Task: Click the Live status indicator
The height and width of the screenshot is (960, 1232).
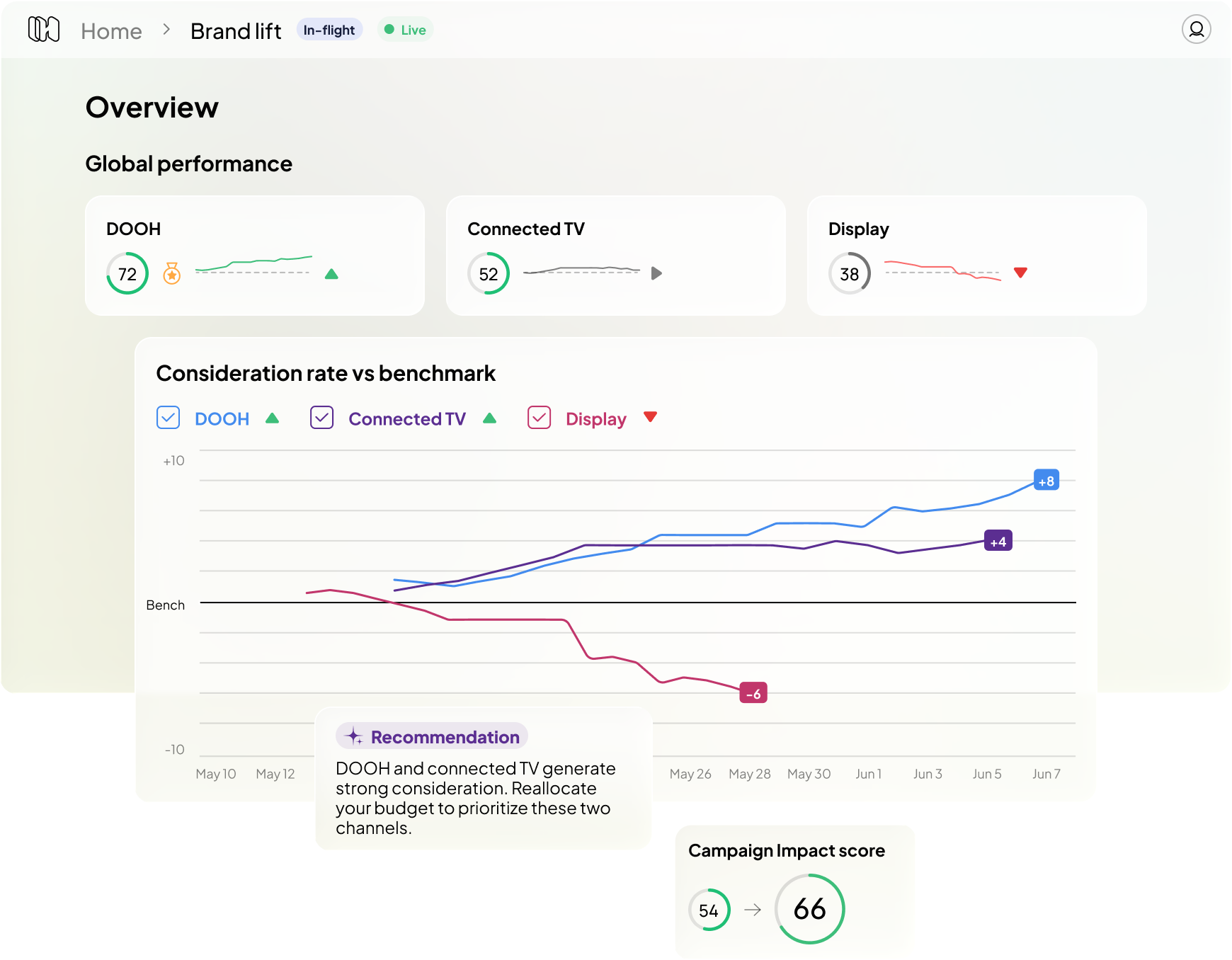Action: click(x=406, y=30)
